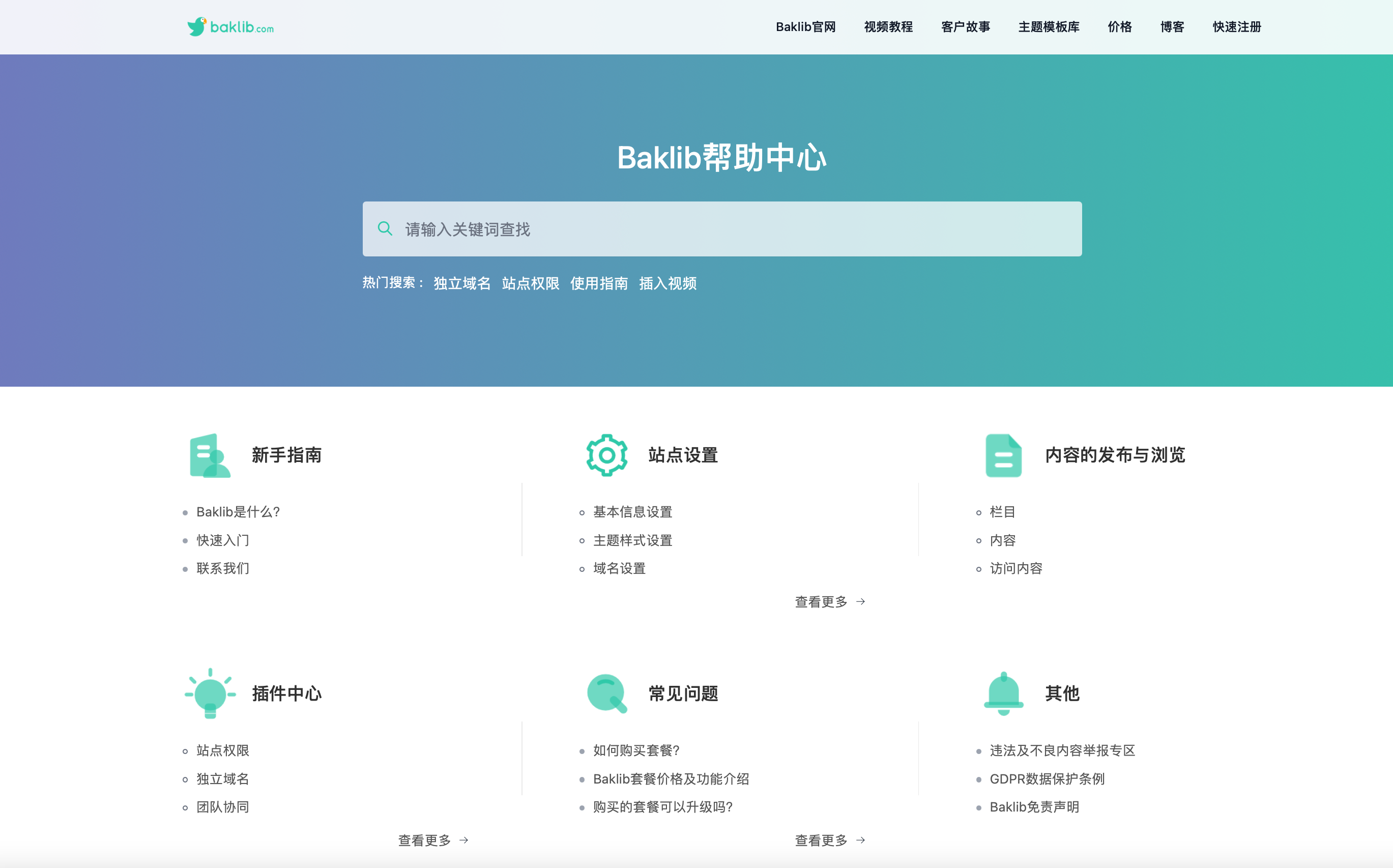Focus the 请输入关键词查找 search field
The width and height of the screenshot is (1393, 868).
(x=722, y=229)
